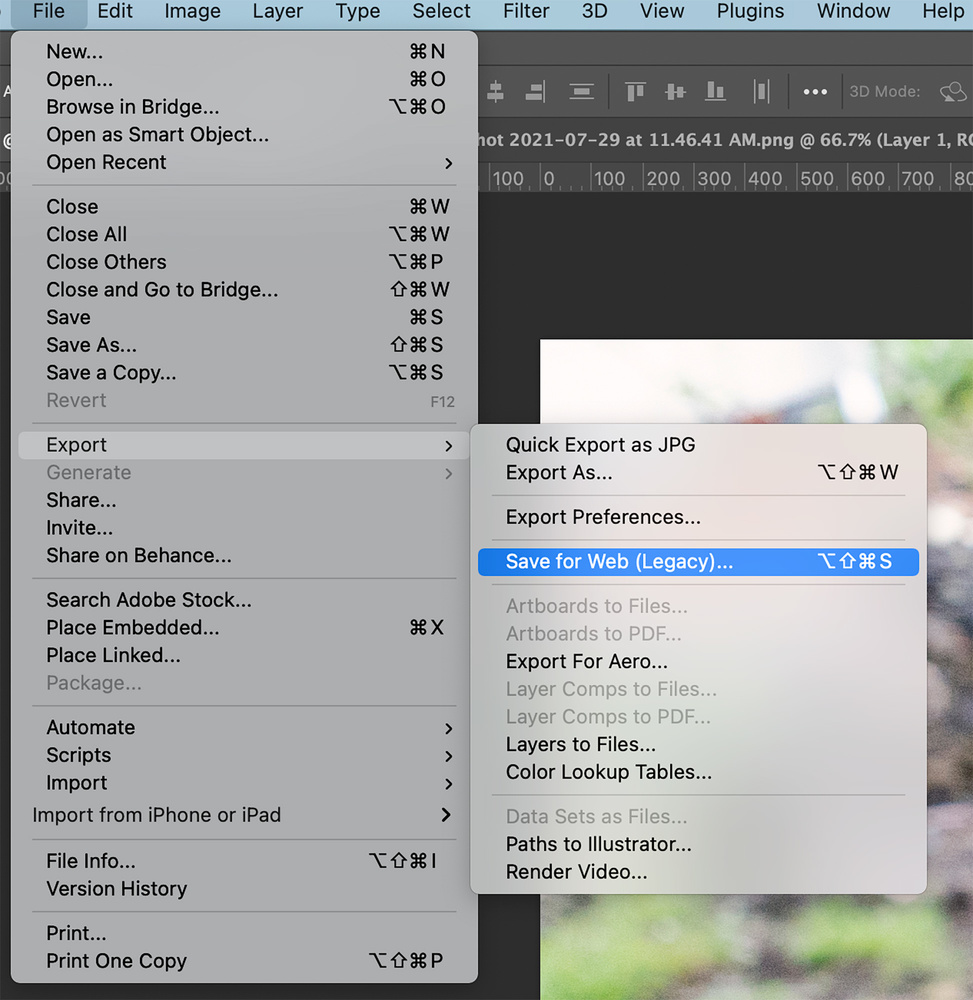
Task: Click the align bottom edges icon
Action: coord(715,92)
